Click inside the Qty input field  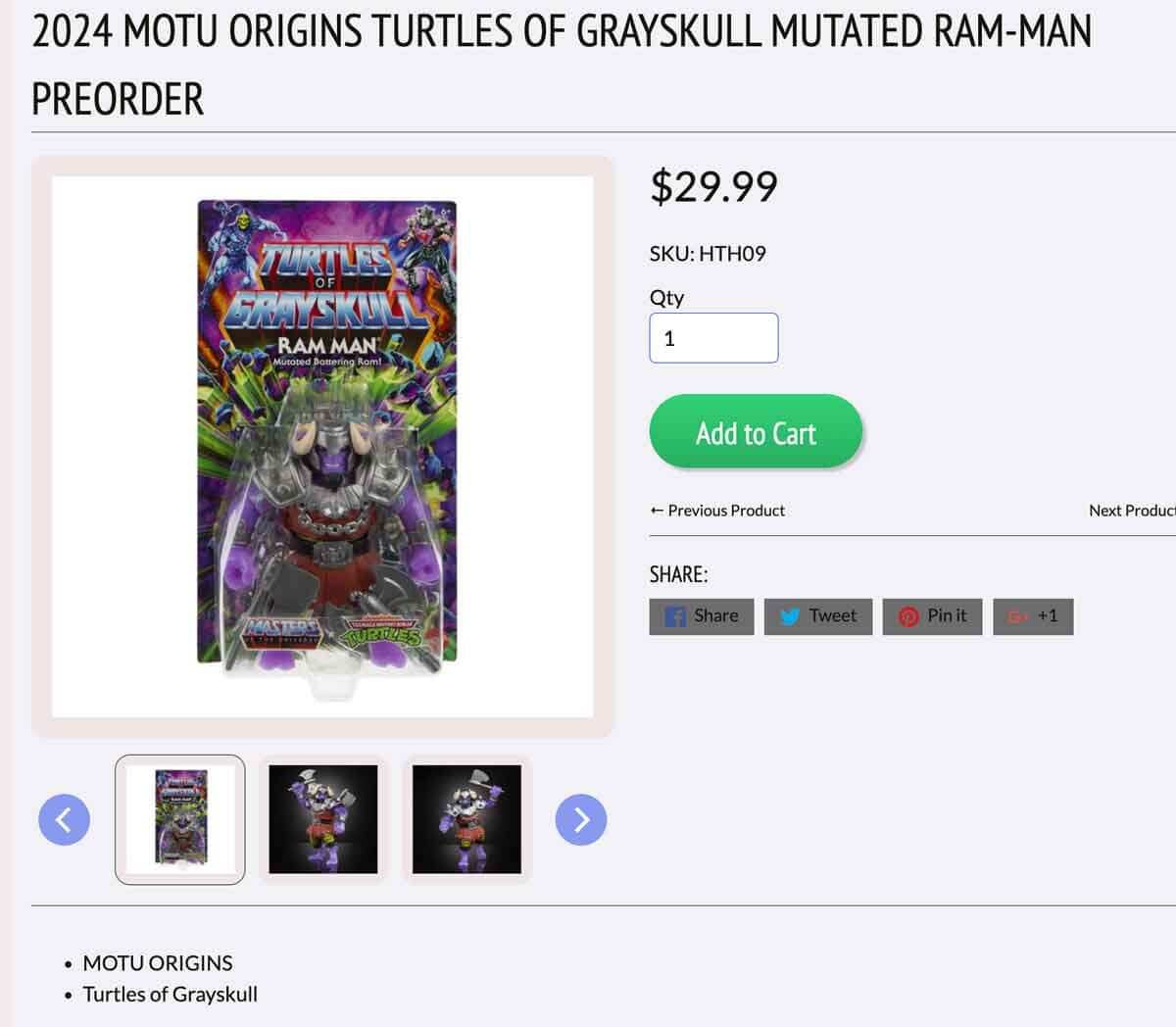713,337
